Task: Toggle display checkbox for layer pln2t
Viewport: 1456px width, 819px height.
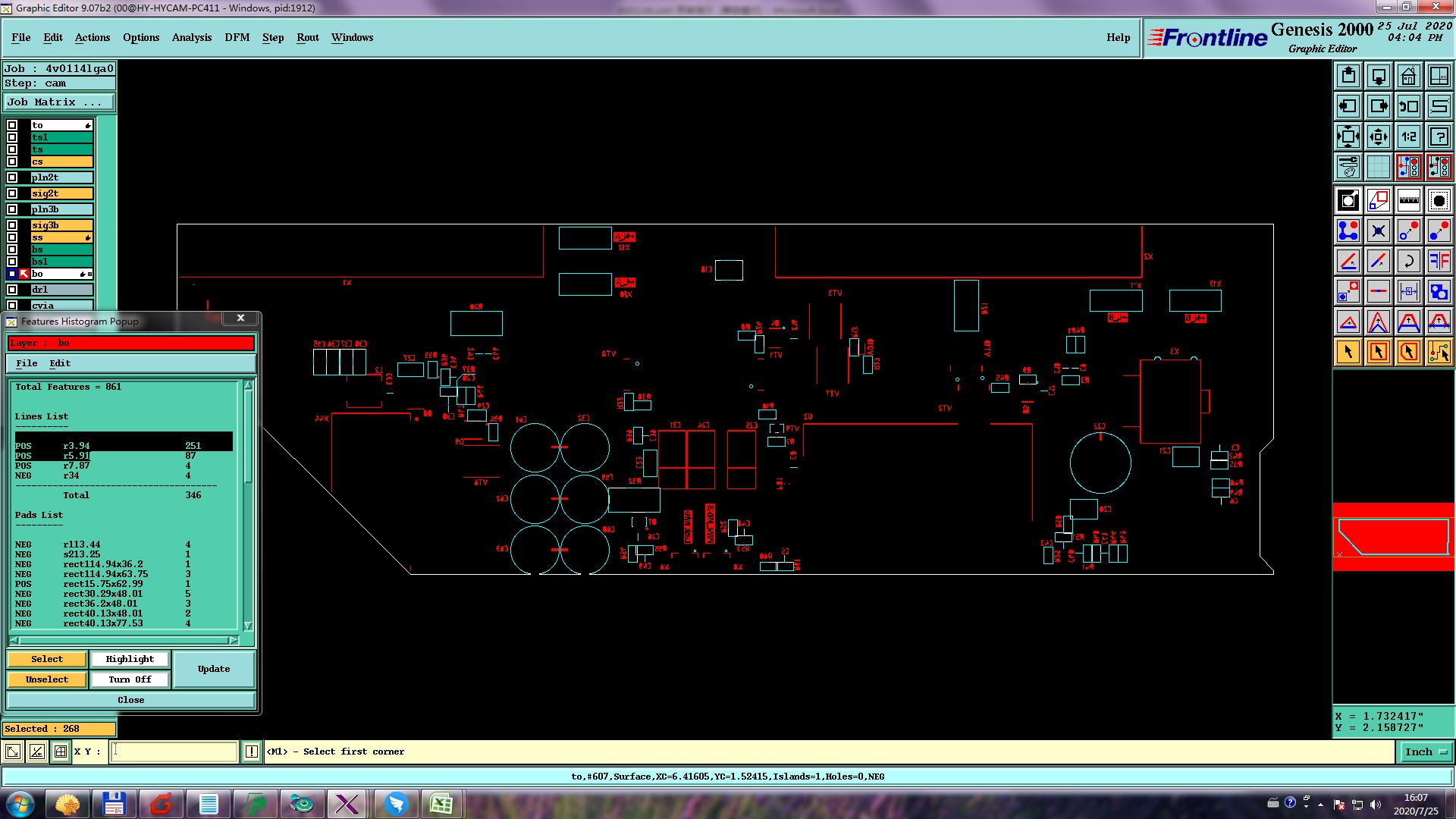Action: pos(12,177)
